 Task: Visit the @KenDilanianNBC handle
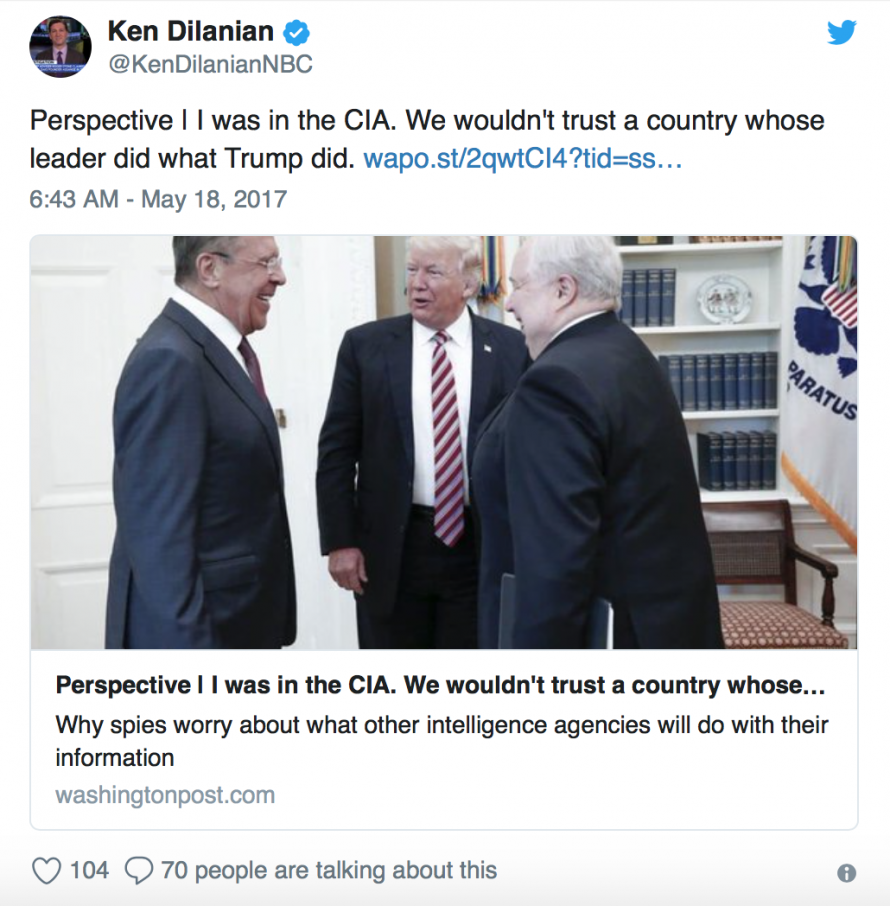point(211,64)
